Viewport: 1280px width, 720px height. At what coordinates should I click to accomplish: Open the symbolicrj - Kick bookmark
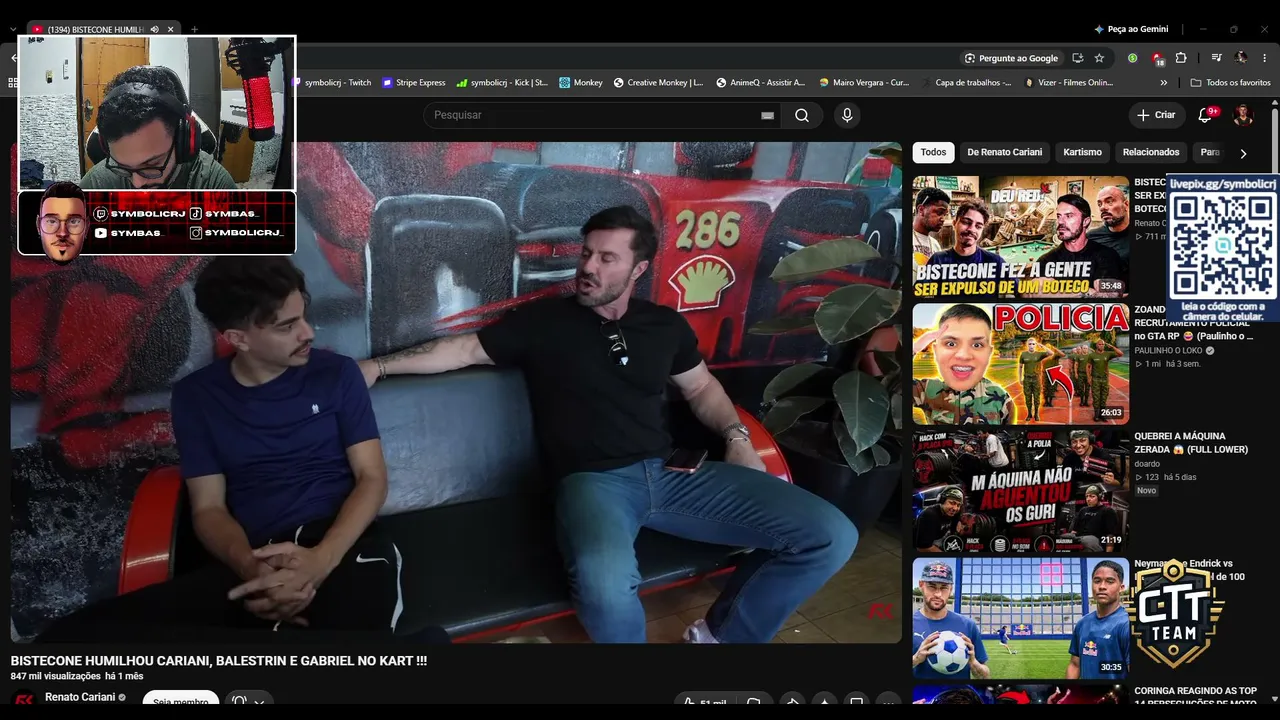click(502, 83)
